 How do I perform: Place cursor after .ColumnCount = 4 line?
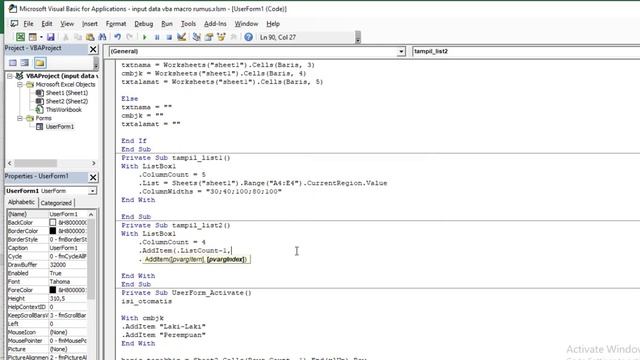pos(206,242)
